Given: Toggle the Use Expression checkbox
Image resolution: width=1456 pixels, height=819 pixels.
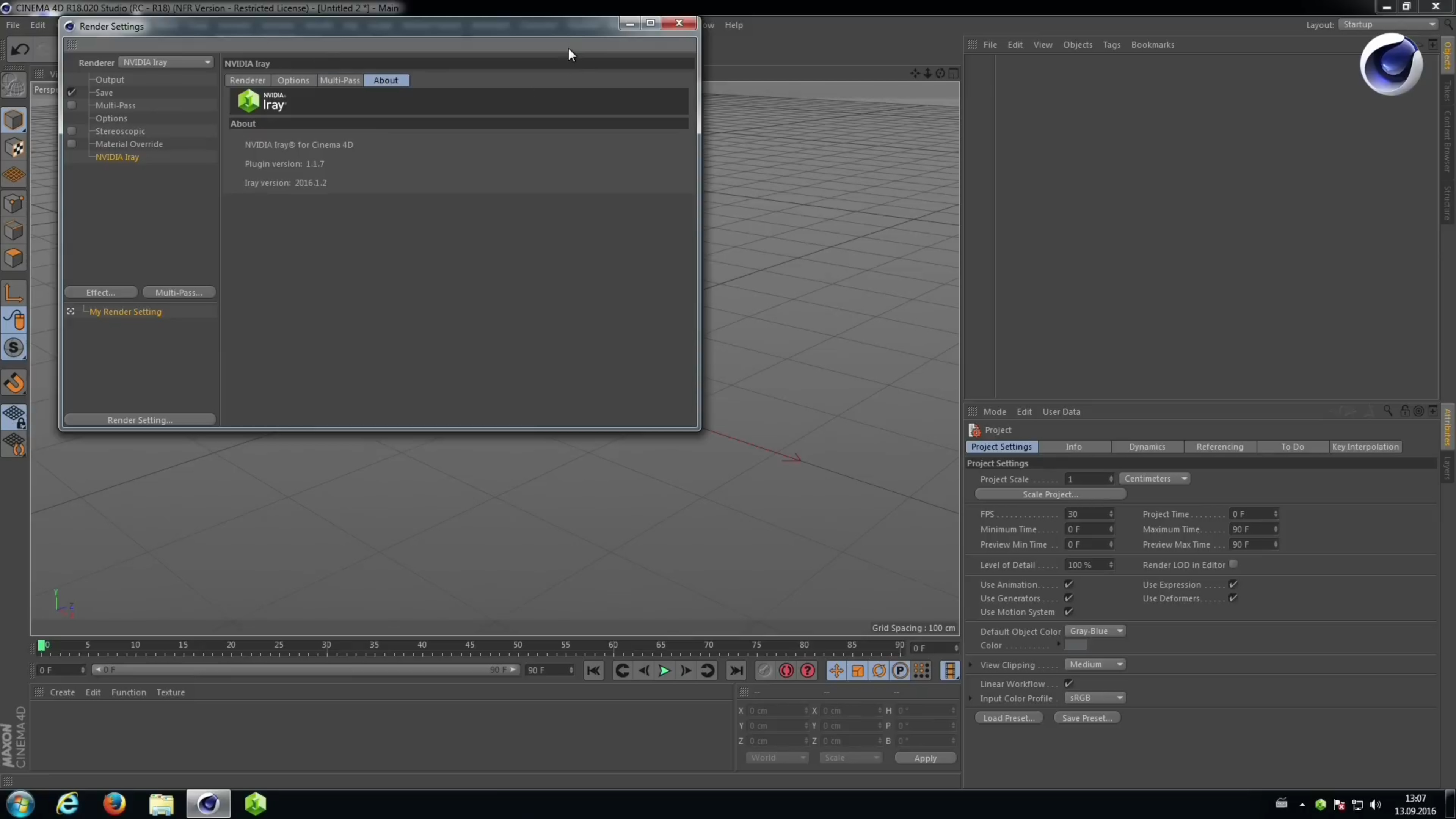Looking at the screenshot, I should tap(1233, 584).
